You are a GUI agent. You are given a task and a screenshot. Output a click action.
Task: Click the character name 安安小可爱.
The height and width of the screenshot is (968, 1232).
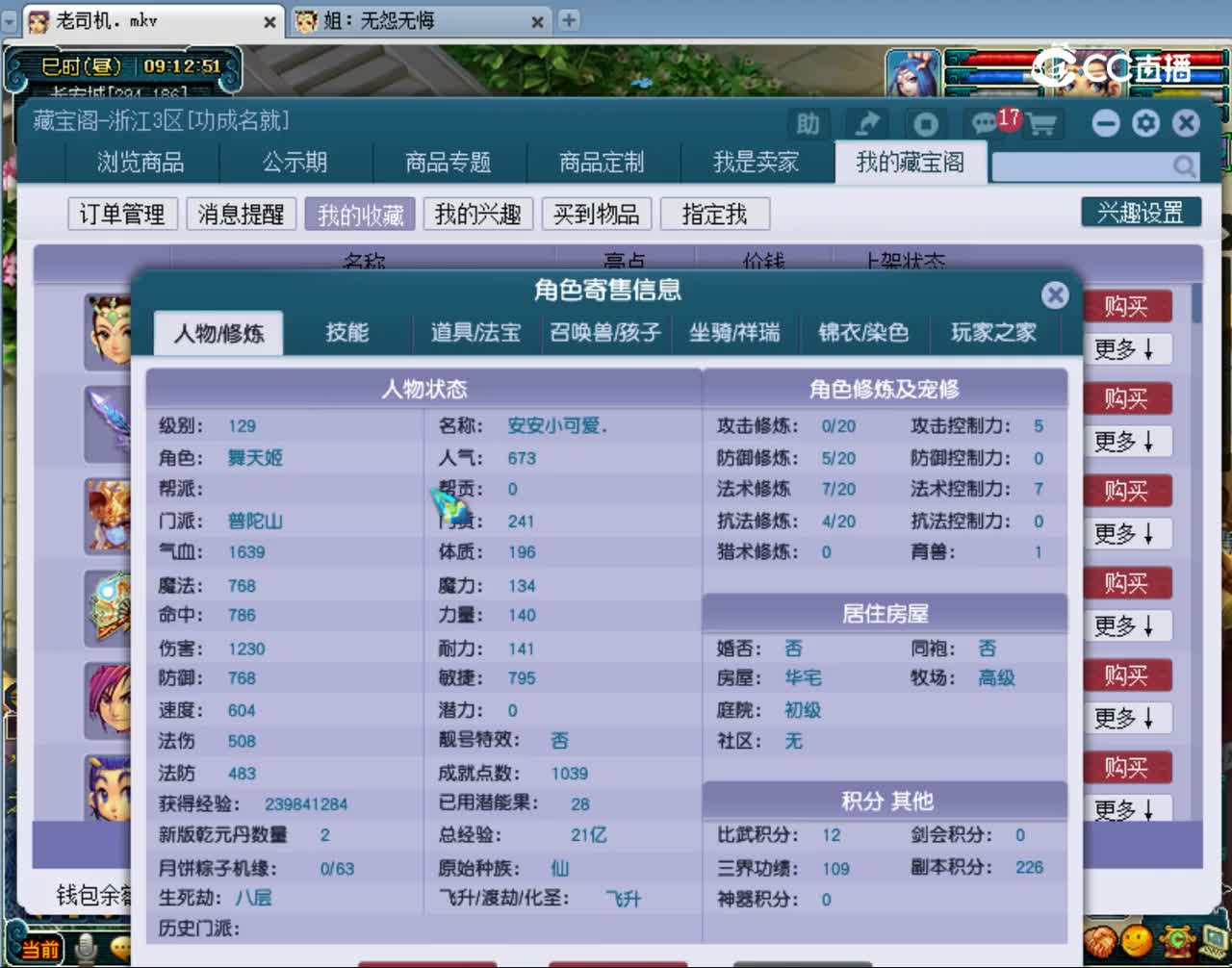point(557,426)
